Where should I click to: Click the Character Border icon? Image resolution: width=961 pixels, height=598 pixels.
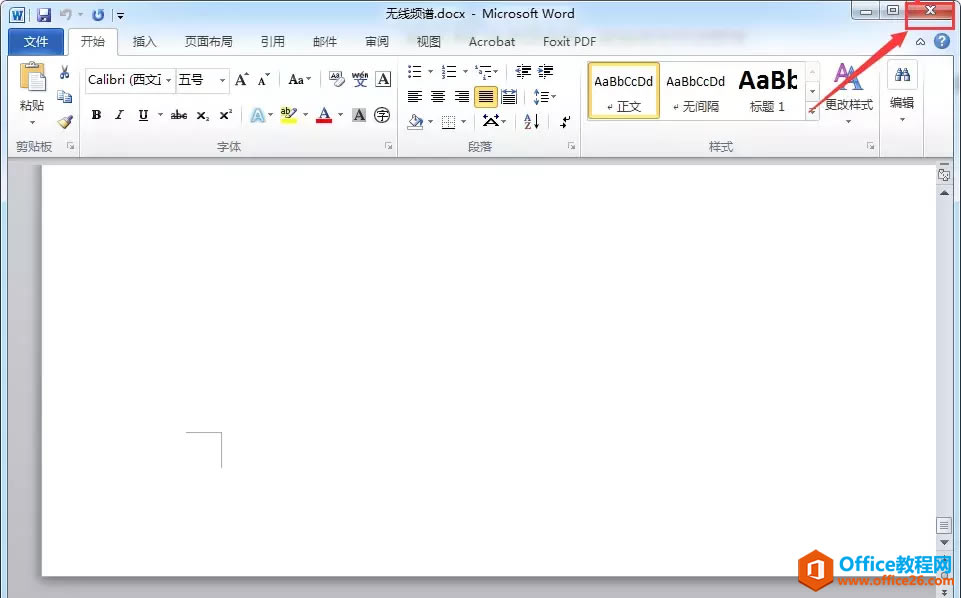(x=383, y=79)
